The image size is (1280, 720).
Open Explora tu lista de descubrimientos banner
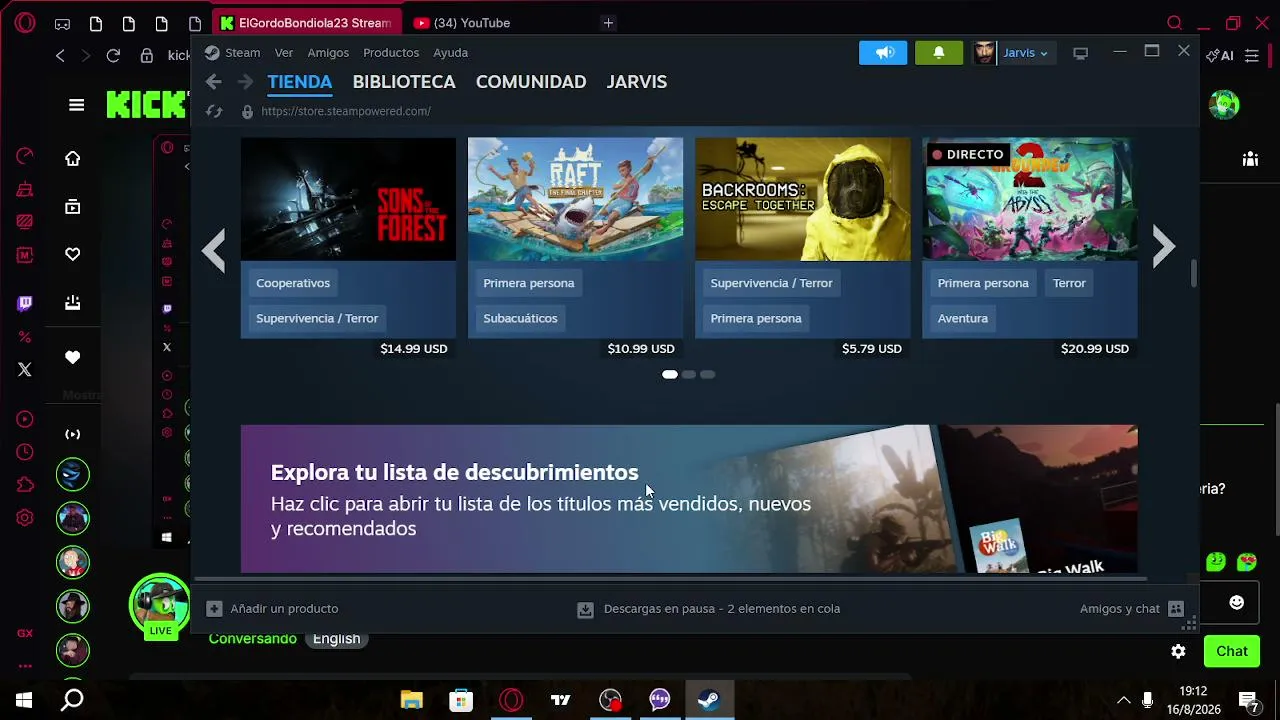[689, 499]
